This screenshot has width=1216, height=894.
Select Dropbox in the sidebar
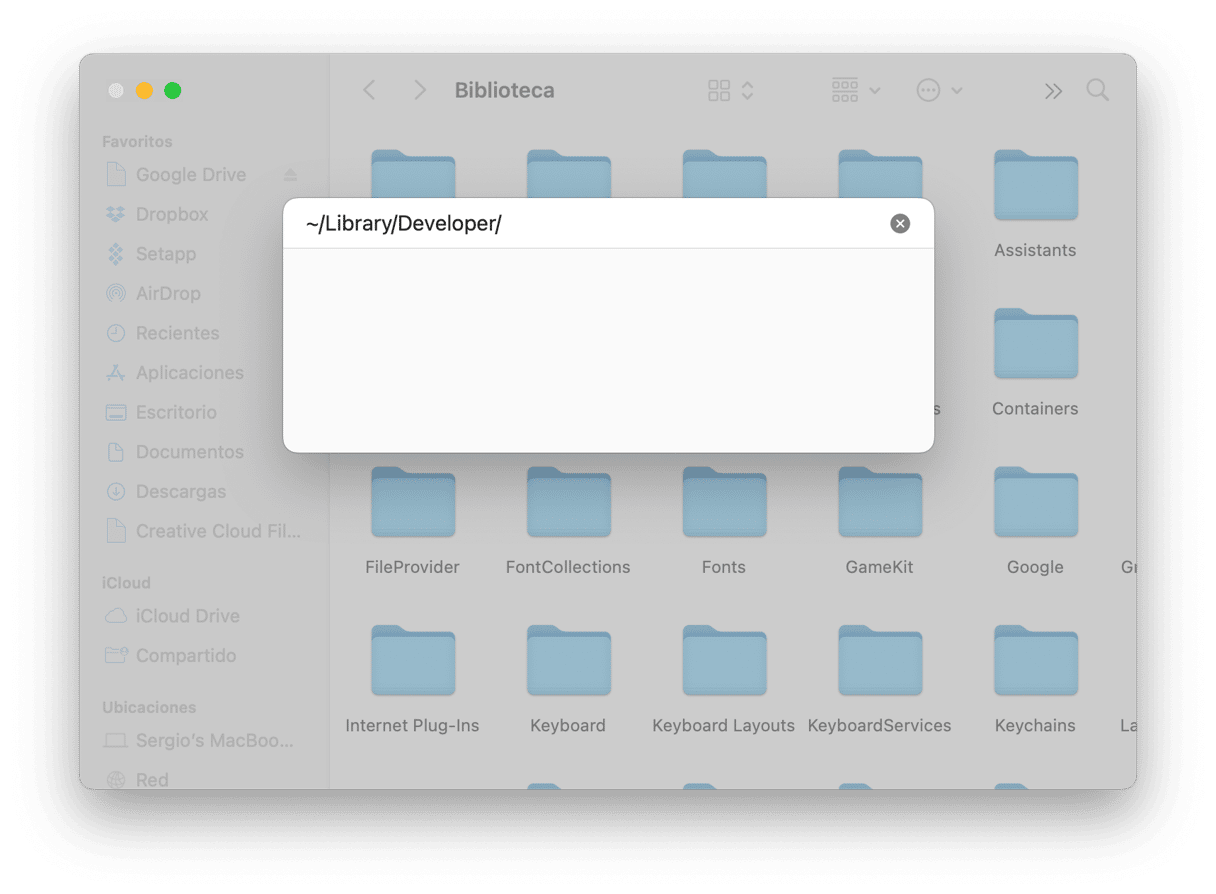(x=172, y=214)
